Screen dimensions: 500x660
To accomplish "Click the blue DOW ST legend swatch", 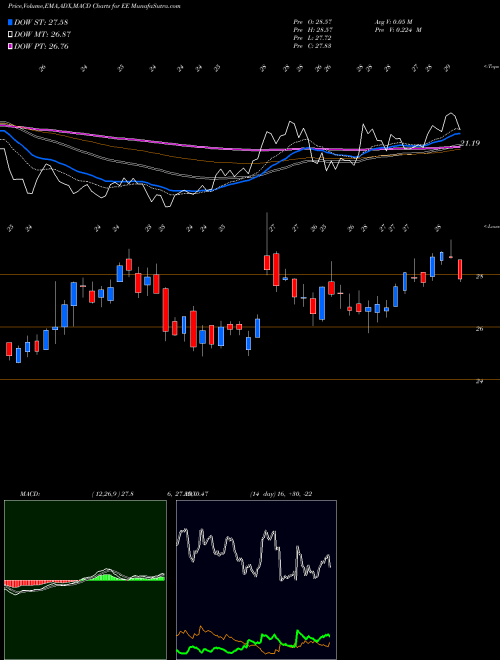I will [10, 22].
